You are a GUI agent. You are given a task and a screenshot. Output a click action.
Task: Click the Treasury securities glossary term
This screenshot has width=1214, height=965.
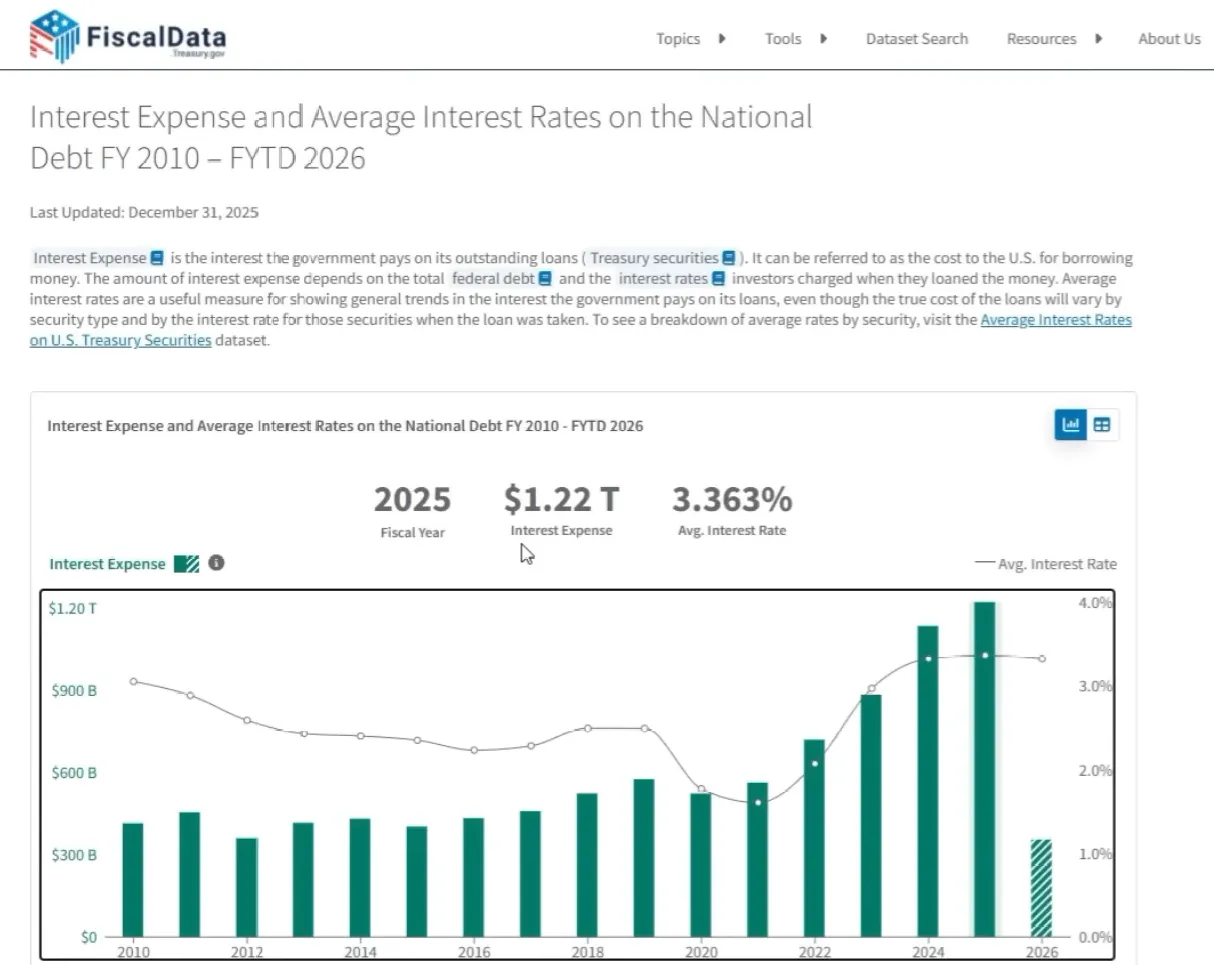tap(654, 258)
